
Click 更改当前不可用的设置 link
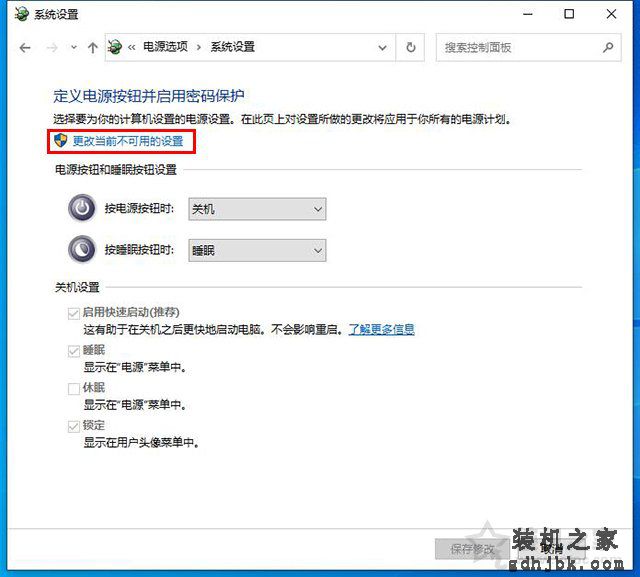pyautogui.click(x=128, y=141)
